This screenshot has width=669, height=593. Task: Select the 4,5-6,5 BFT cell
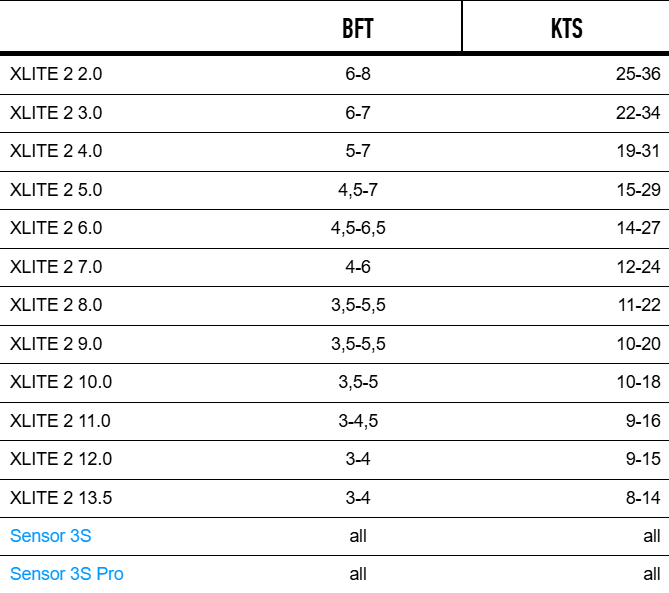click(x=358, y=228)
